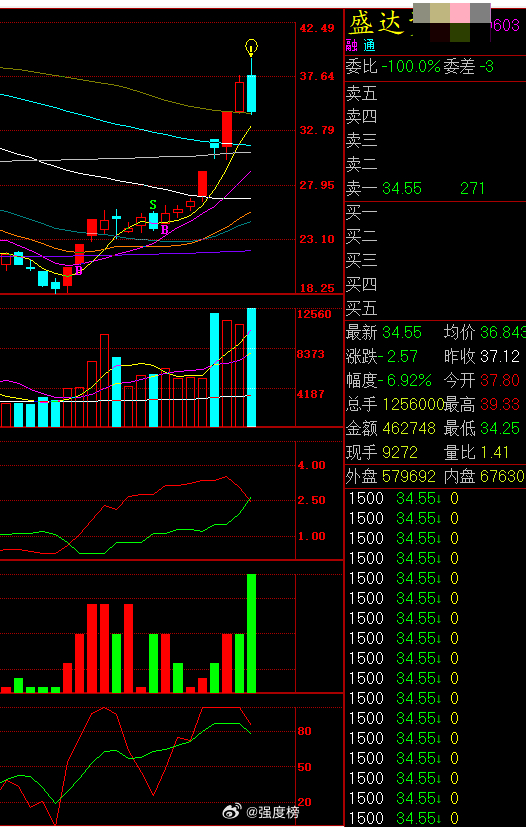Select the latest cyan candlestick on the chart
The height and width of the screenshot is (827, 526).
point(252,93)
